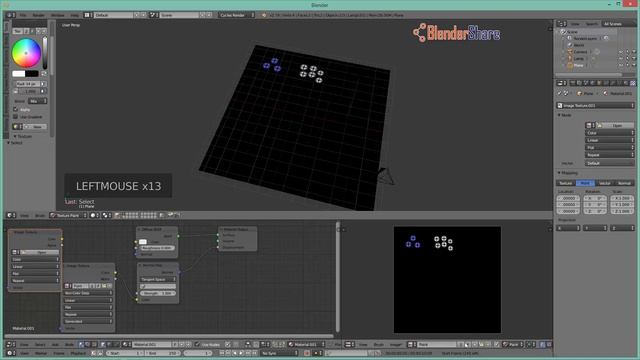Select the Texture mapping type tab

point(566,183)
